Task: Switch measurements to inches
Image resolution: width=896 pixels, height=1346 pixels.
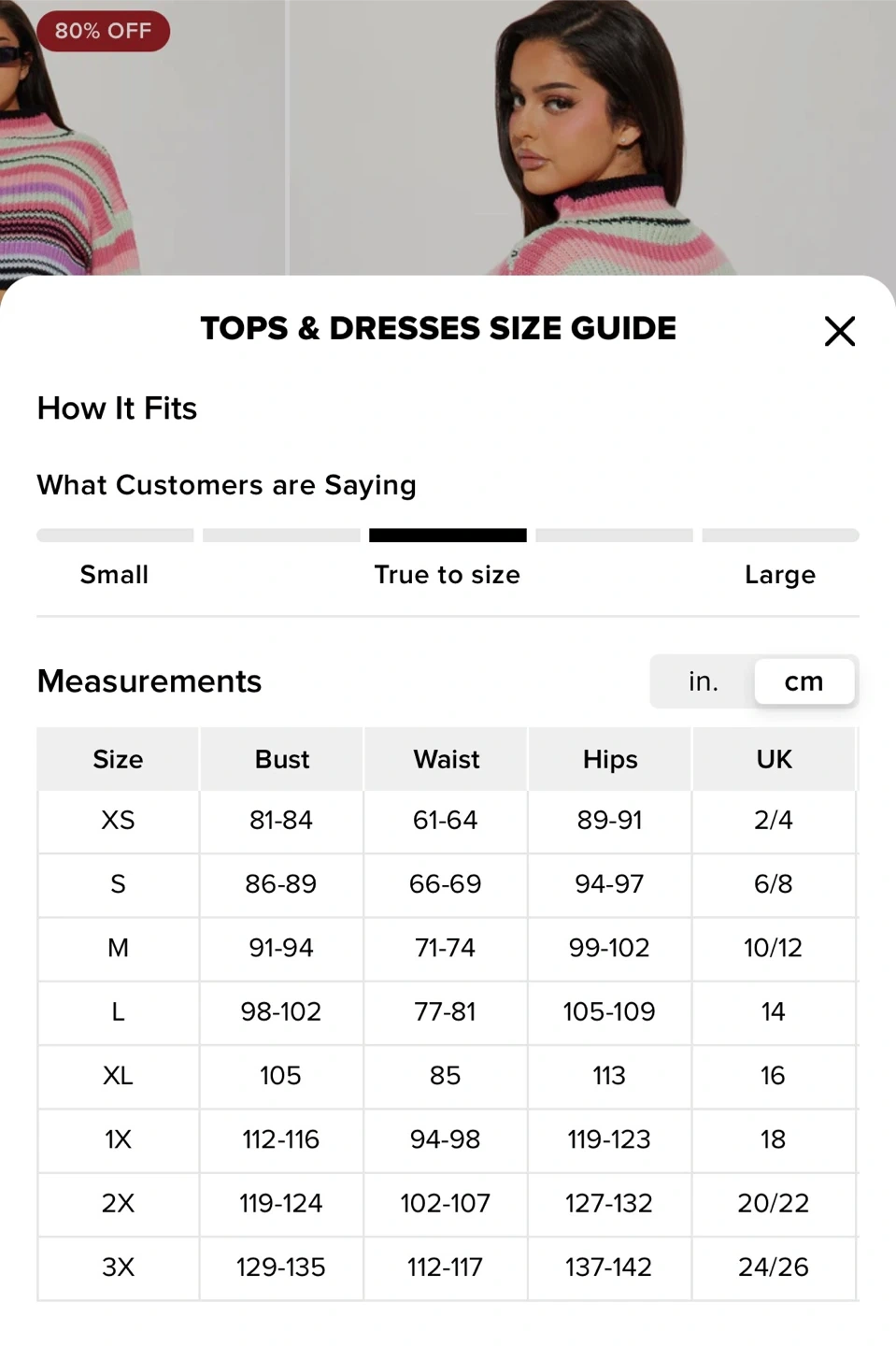Action: point(703,681)
